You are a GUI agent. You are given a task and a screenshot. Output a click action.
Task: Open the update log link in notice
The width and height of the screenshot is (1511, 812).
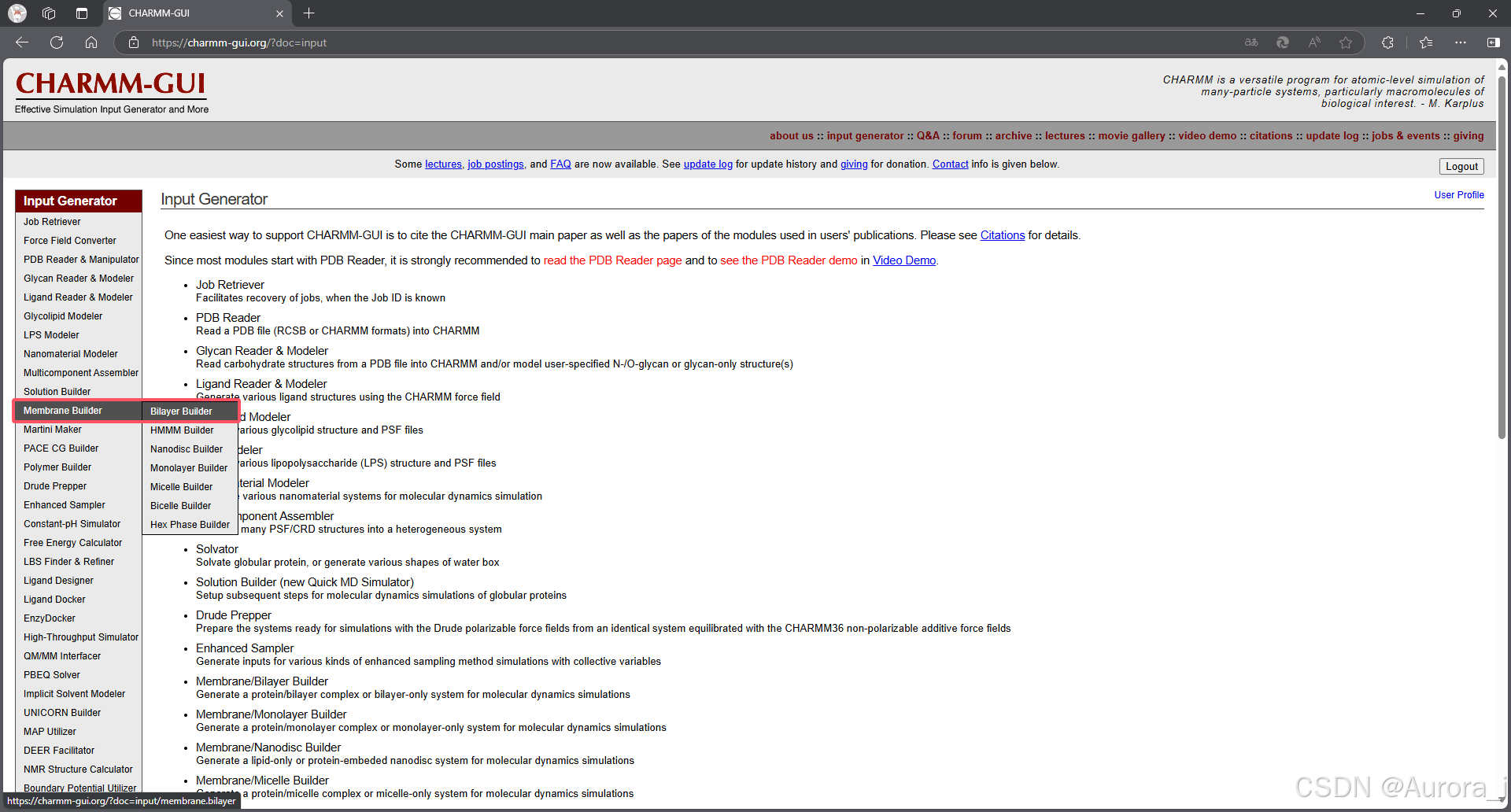(707, 164)
